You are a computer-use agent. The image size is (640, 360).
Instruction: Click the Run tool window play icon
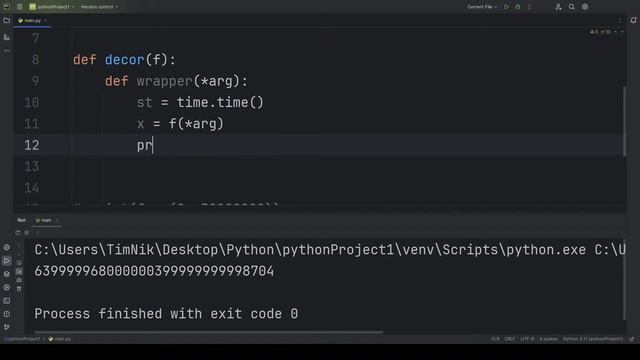pos(7,260)
